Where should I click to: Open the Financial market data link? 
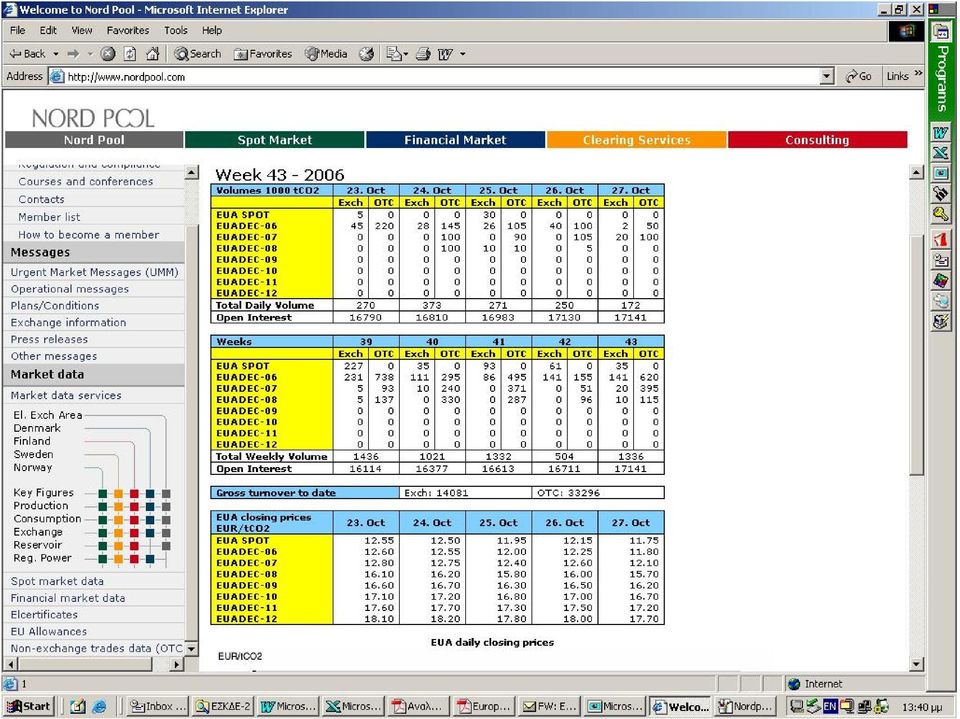point(68,598)
